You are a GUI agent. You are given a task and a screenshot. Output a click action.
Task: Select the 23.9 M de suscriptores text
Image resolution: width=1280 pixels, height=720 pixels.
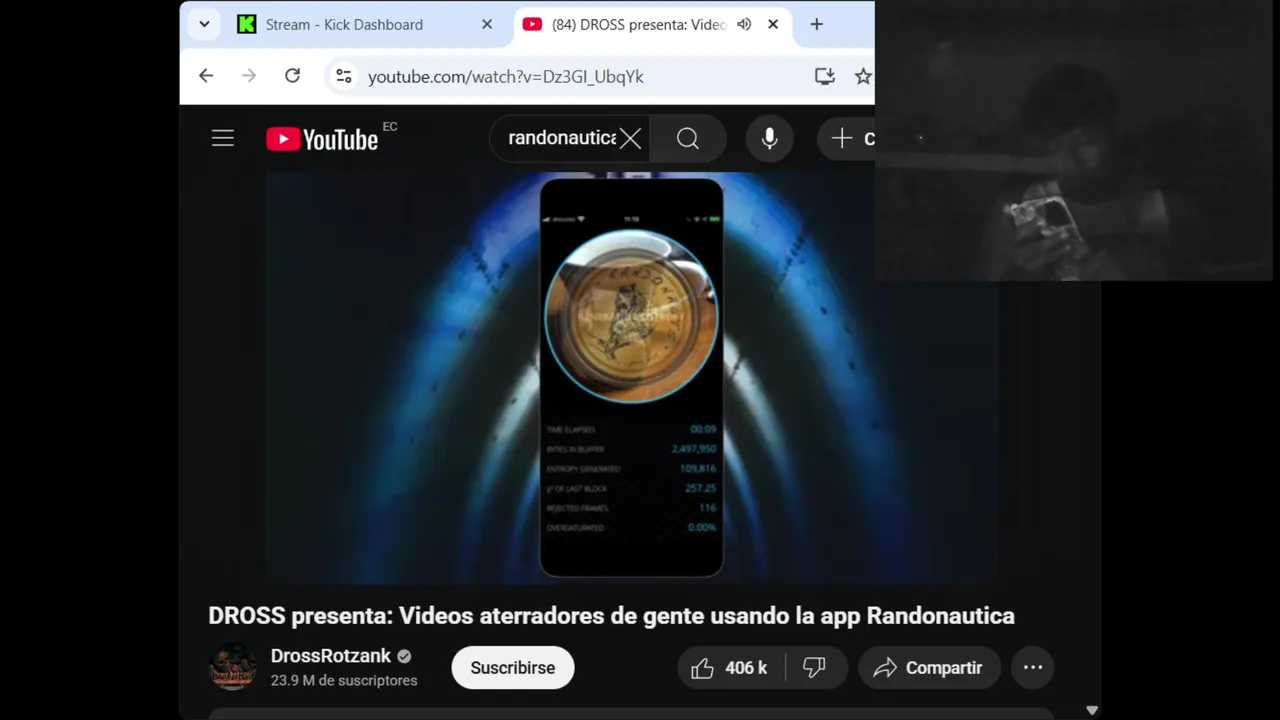coord(344,680)
